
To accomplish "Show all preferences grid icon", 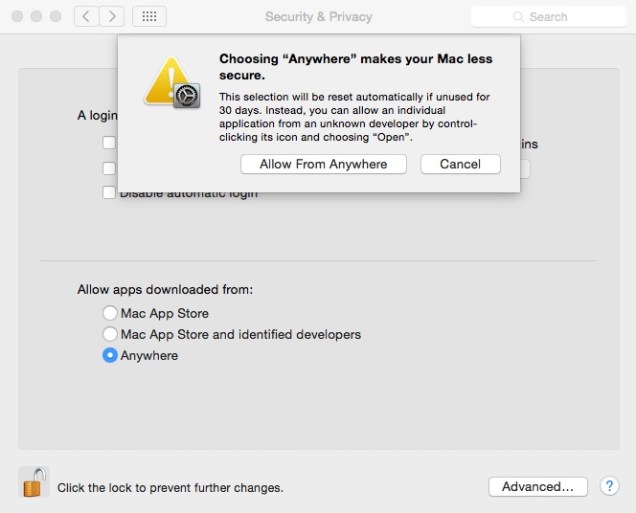I will click(x=149, y=17).
